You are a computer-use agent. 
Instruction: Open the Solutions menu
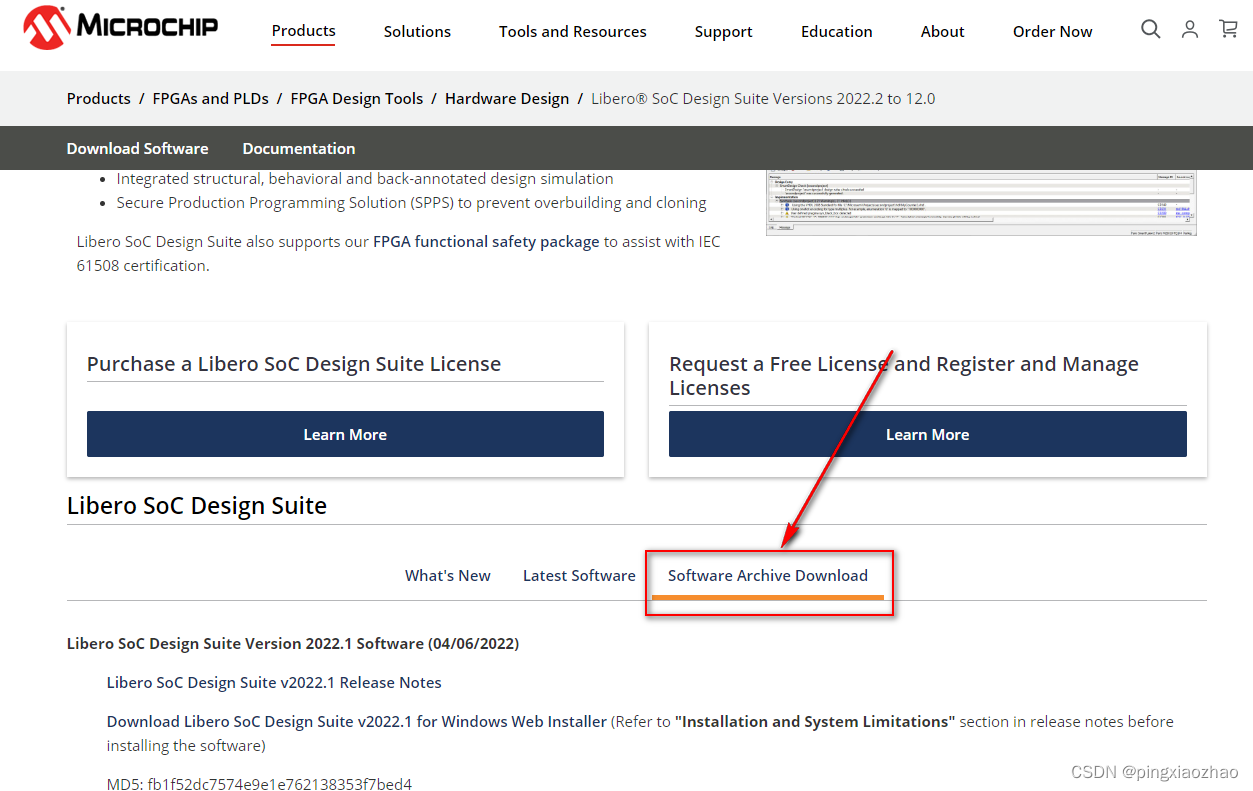pyautogui.click(x=417, y=32)
